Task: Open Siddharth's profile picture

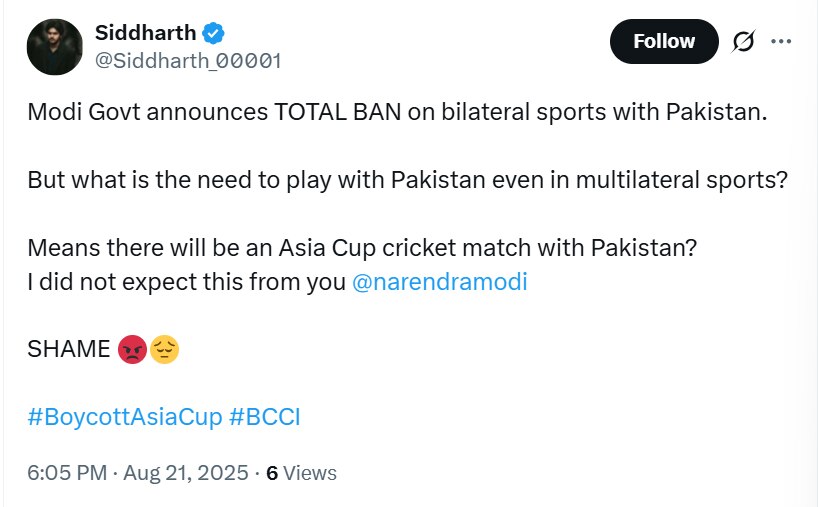Action: [54, 46]
